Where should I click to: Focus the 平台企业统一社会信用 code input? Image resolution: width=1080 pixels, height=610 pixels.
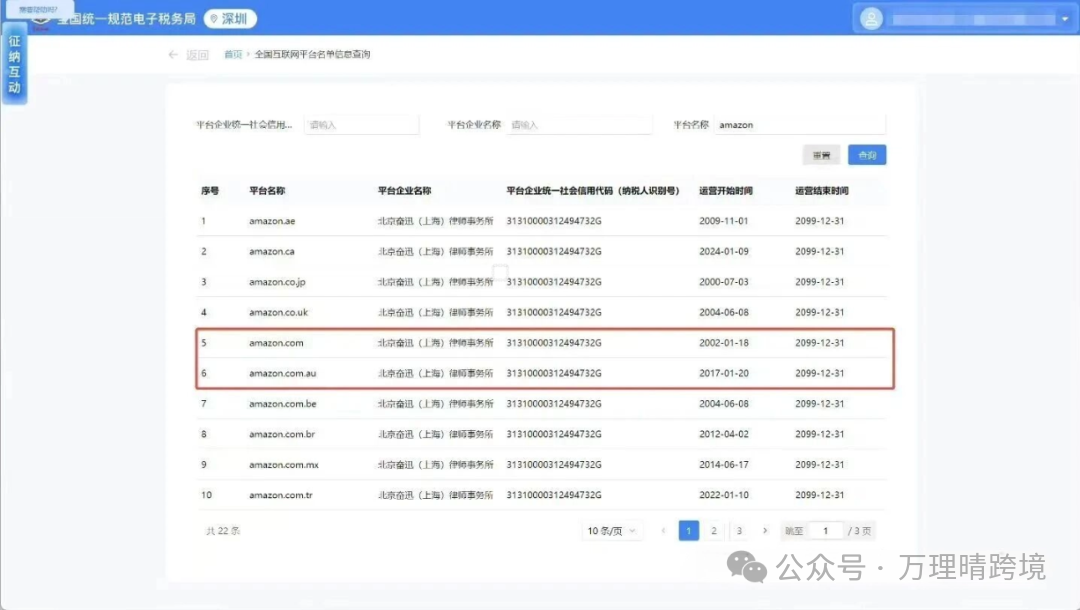[x=362, y=125]
